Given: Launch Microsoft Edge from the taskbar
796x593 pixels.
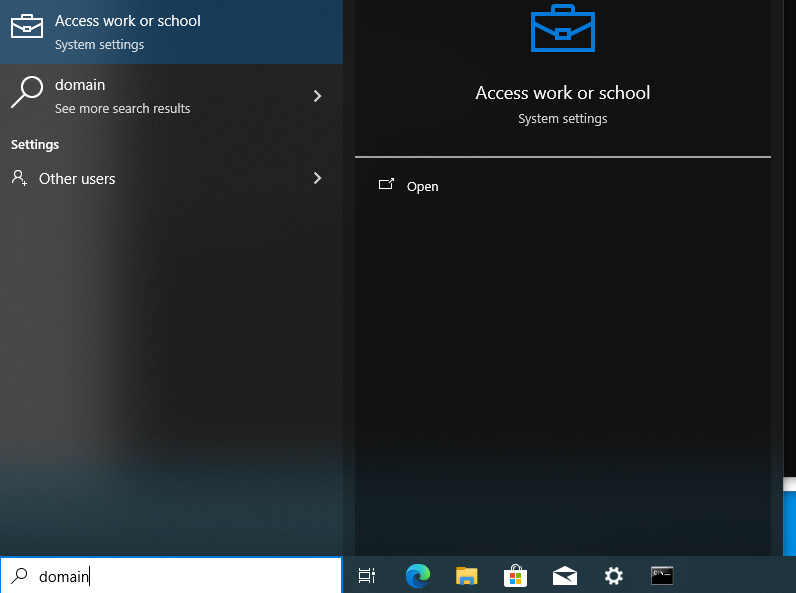Looking at the screenshot, I should click(x=418, y=576).
